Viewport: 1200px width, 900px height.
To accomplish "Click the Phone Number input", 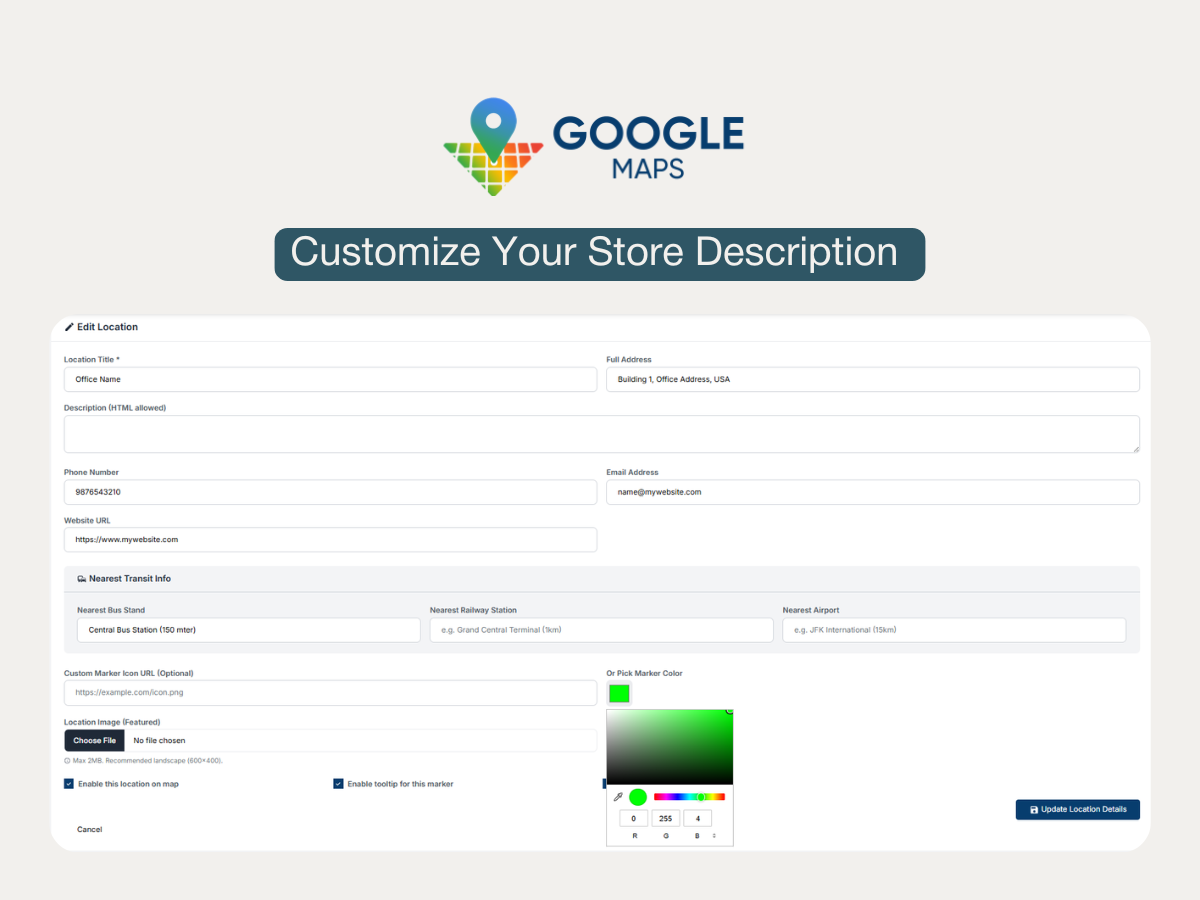I will [330, 492].
